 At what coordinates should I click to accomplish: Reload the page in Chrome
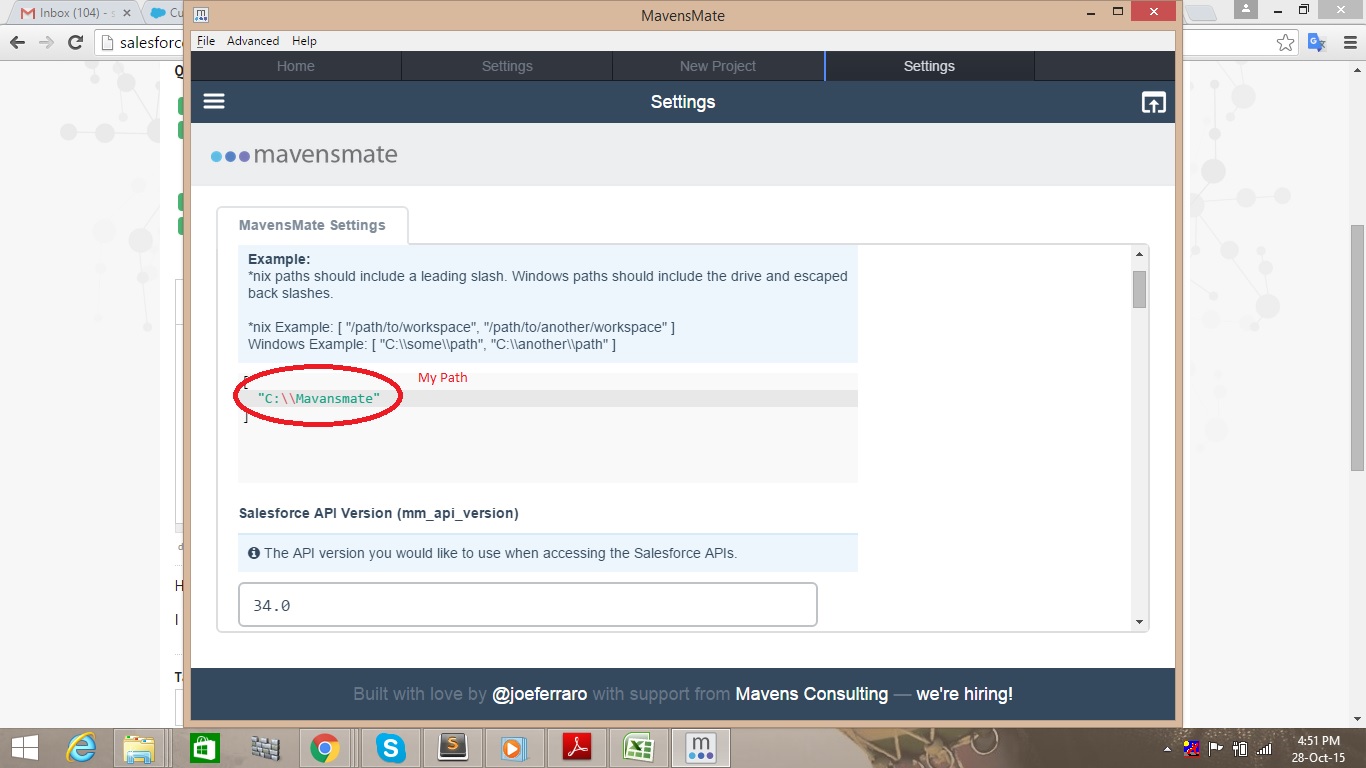(x=75, y=42)
